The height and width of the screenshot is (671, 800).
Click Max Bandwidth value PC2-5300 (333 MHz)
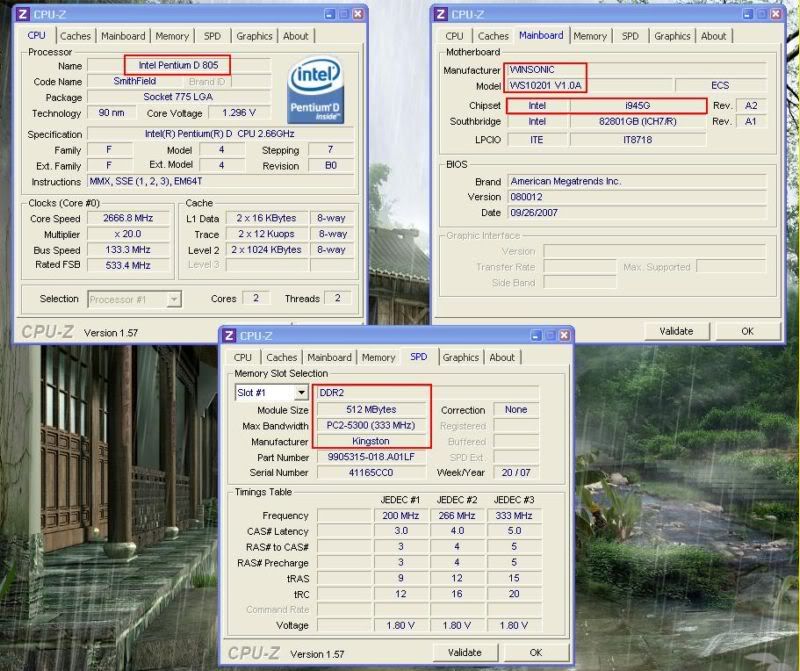click(371, 426)
